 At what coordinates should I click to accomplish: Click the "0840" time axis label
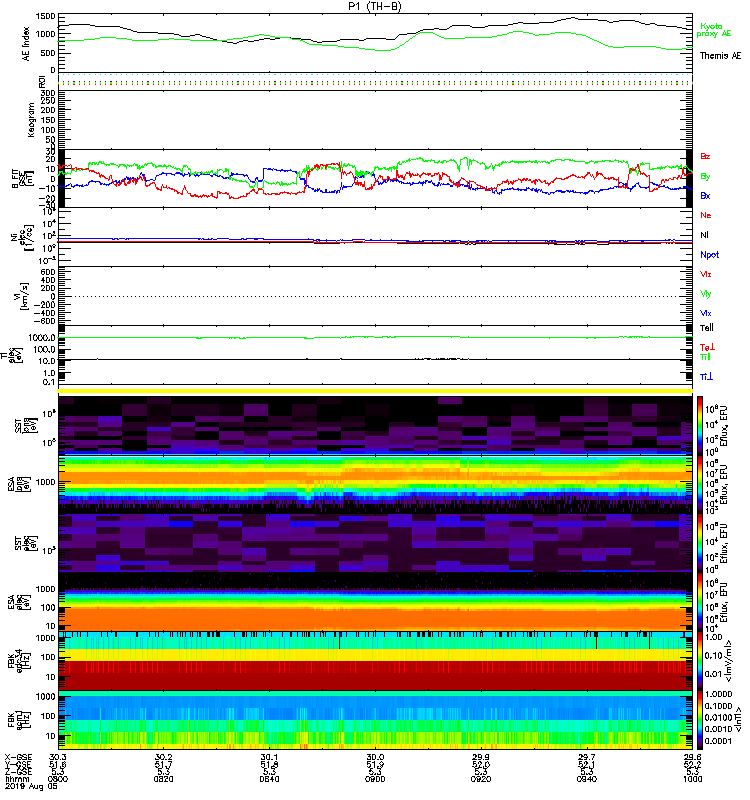coord(269,779)
